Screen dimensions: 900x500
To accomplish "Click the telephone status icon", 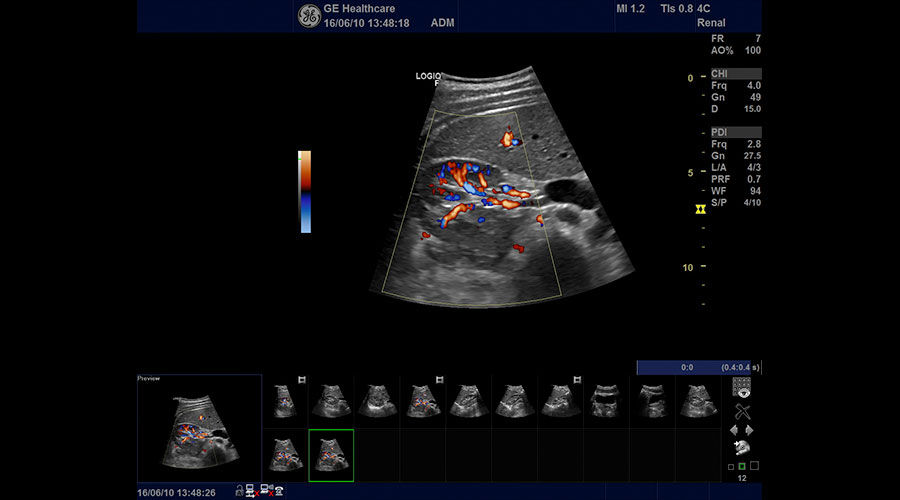I will pyautogui.click(x=279, y=491).
